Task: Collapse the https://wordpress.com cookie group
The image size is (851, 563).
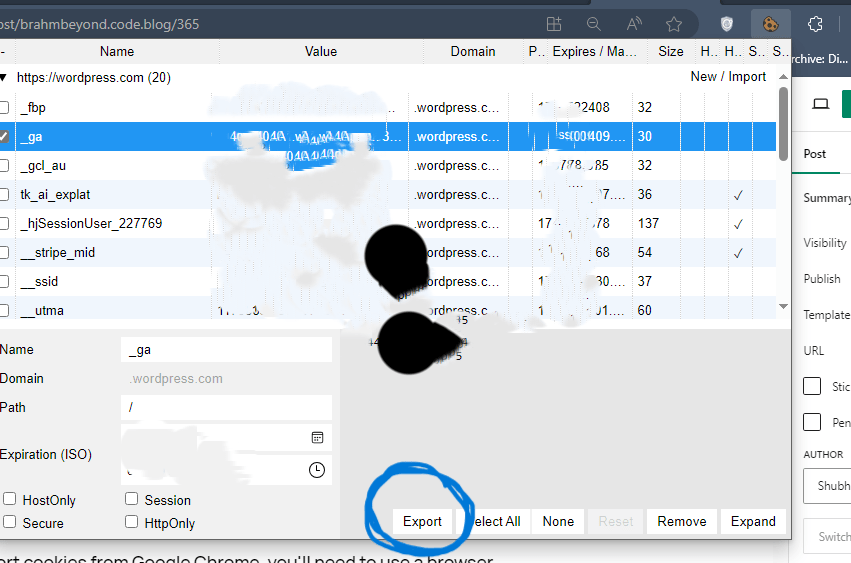Action: click(x=3, y=77)
